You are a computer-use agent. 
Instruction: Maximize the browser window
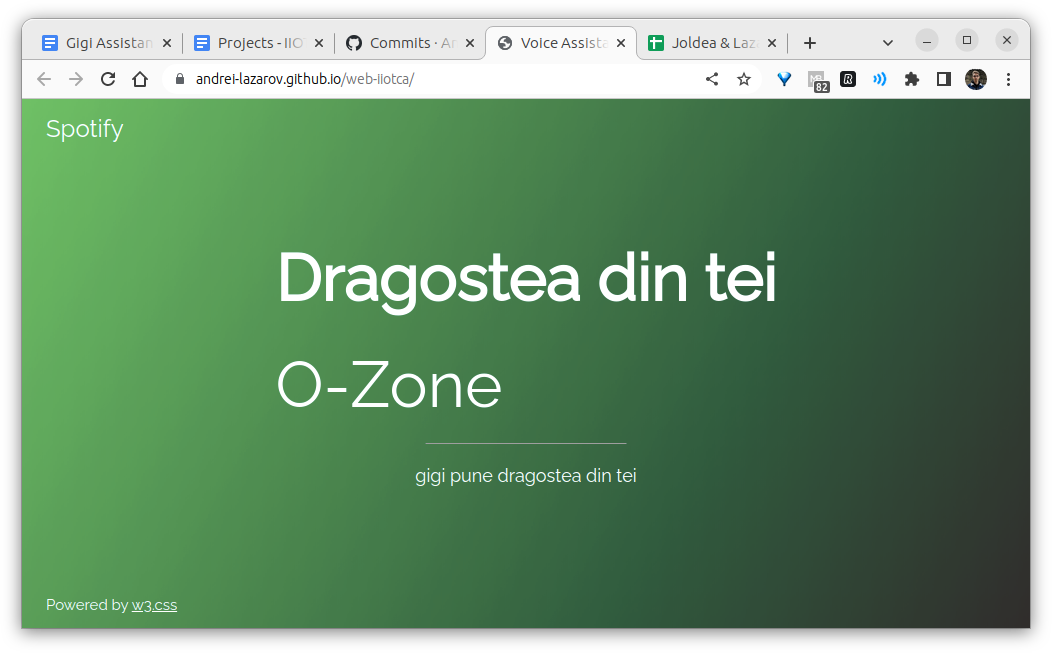coord(967,40)
